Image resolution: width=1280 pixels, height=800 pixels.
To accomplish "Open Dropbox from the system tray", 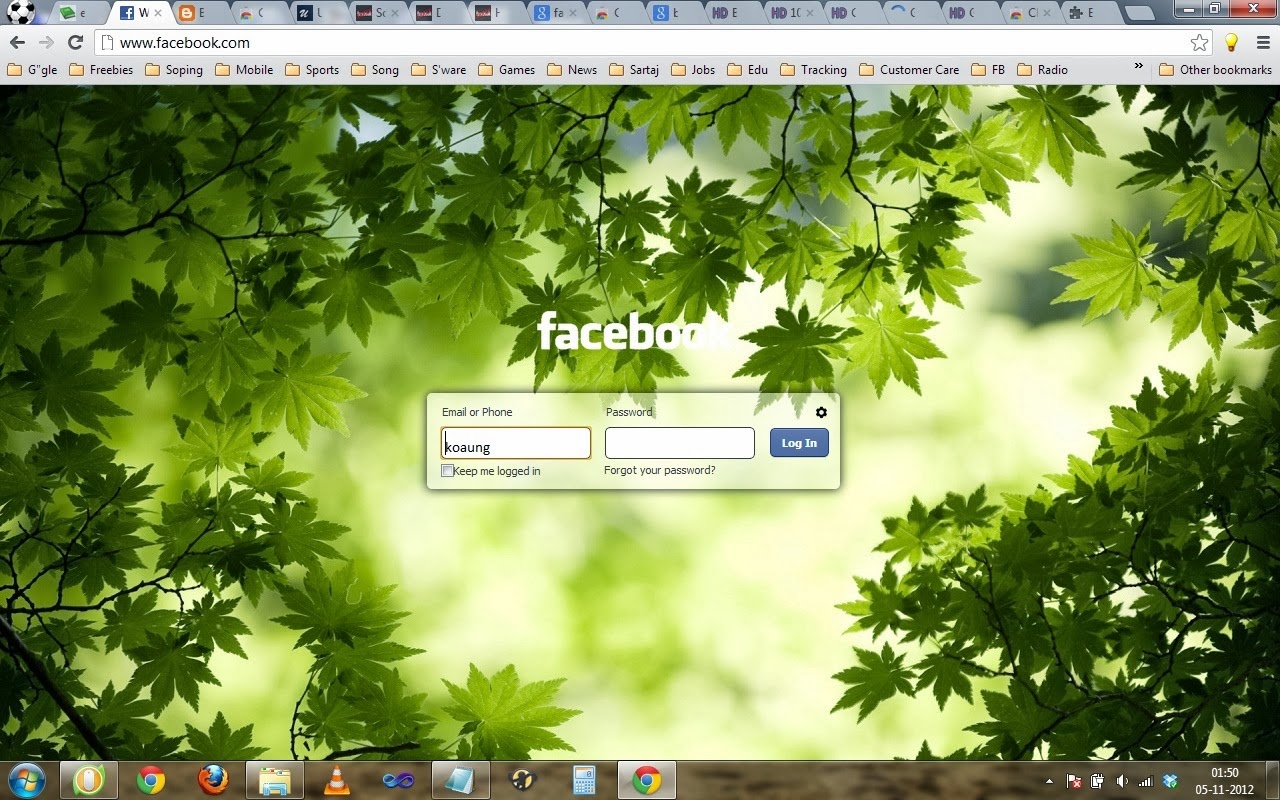I will [1170, 781].
